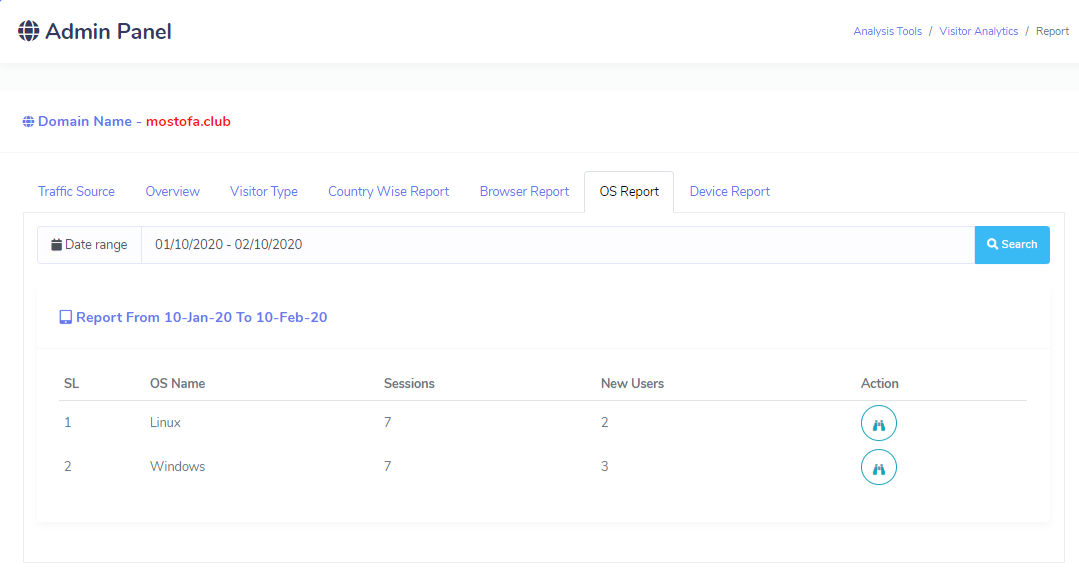
Task: Click the binoculars icon for Windows row
Action: click(x=879, y=467)
